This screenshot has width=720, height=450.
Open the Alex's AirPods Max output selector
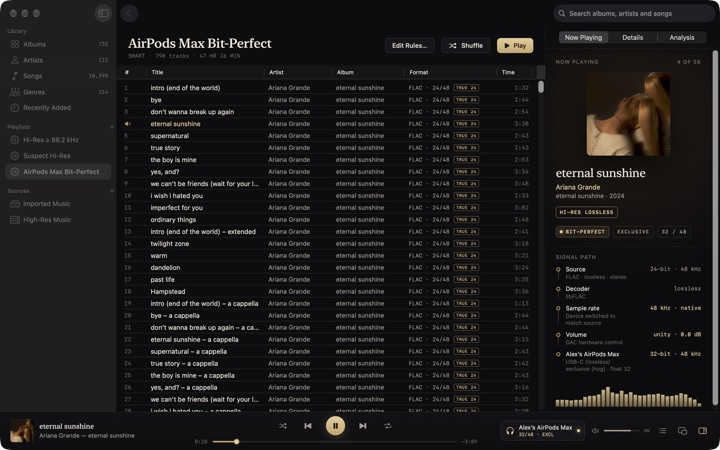pyautogui.click(x=543, y=431)
